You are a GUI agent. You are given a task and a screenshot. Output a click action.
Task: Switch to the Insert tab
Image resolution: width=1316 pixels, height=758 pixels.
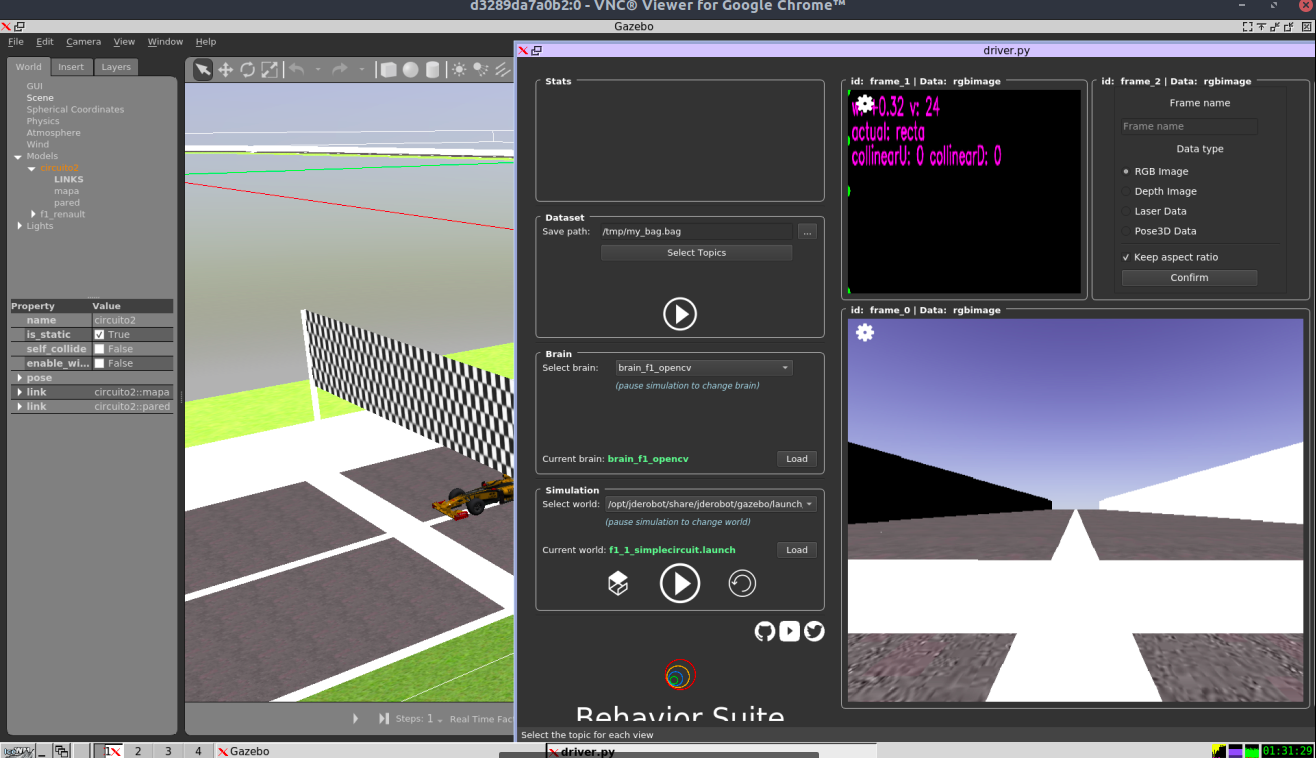click(x=71, y=67)
